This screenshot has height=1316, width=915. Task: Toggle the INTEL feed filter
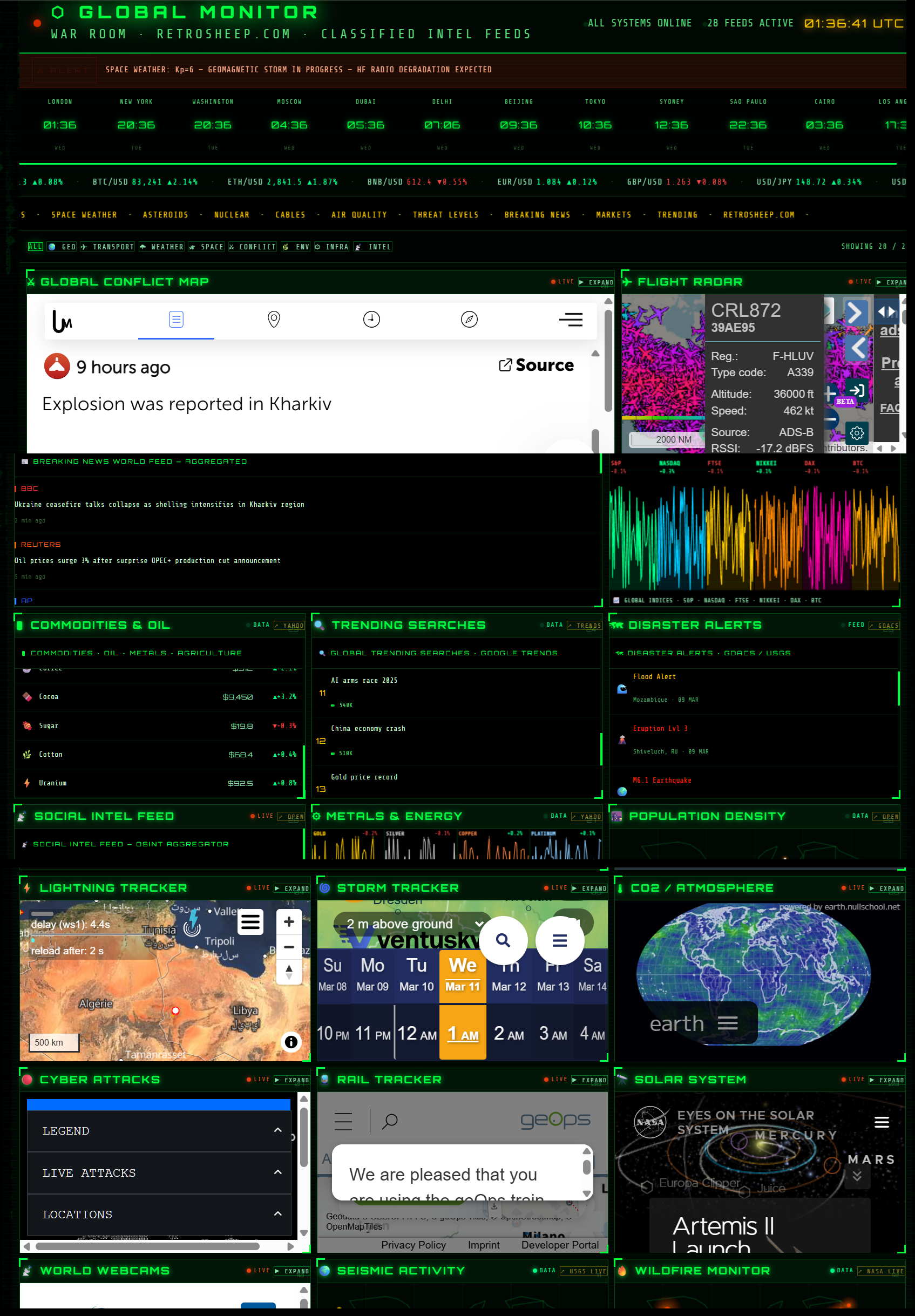click(373, 247)
